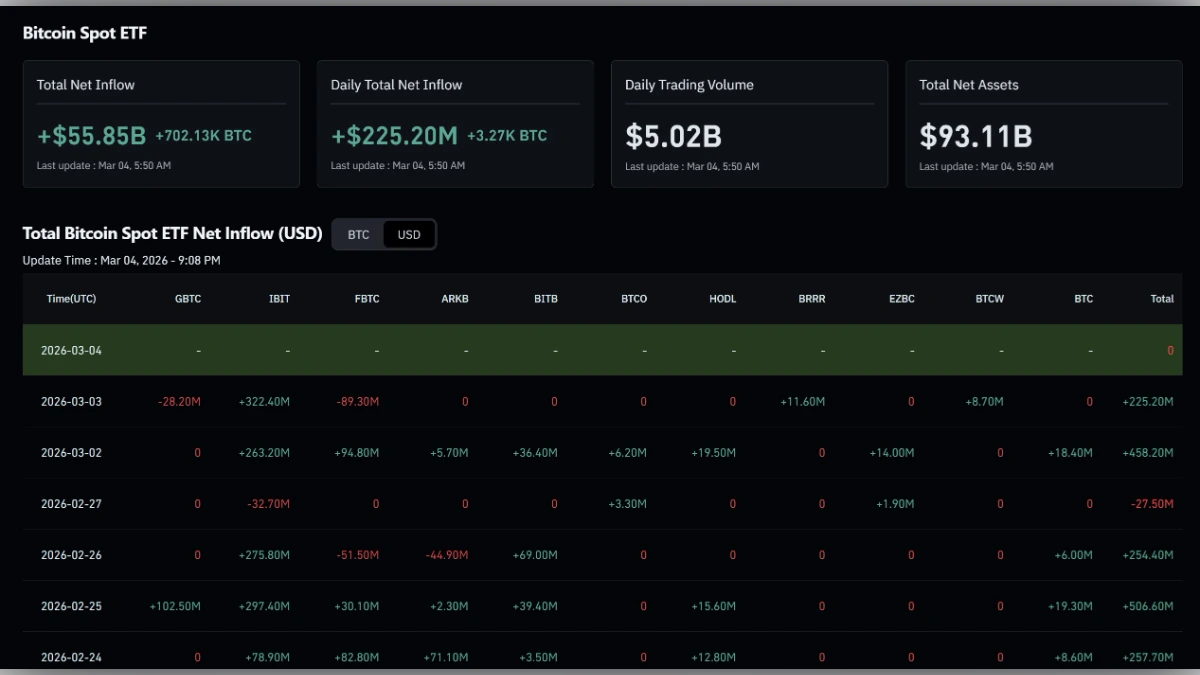This screenshot has width=1200, height=675.
Task: Sort table by GBTC column
Action: (x=188, y=298)
